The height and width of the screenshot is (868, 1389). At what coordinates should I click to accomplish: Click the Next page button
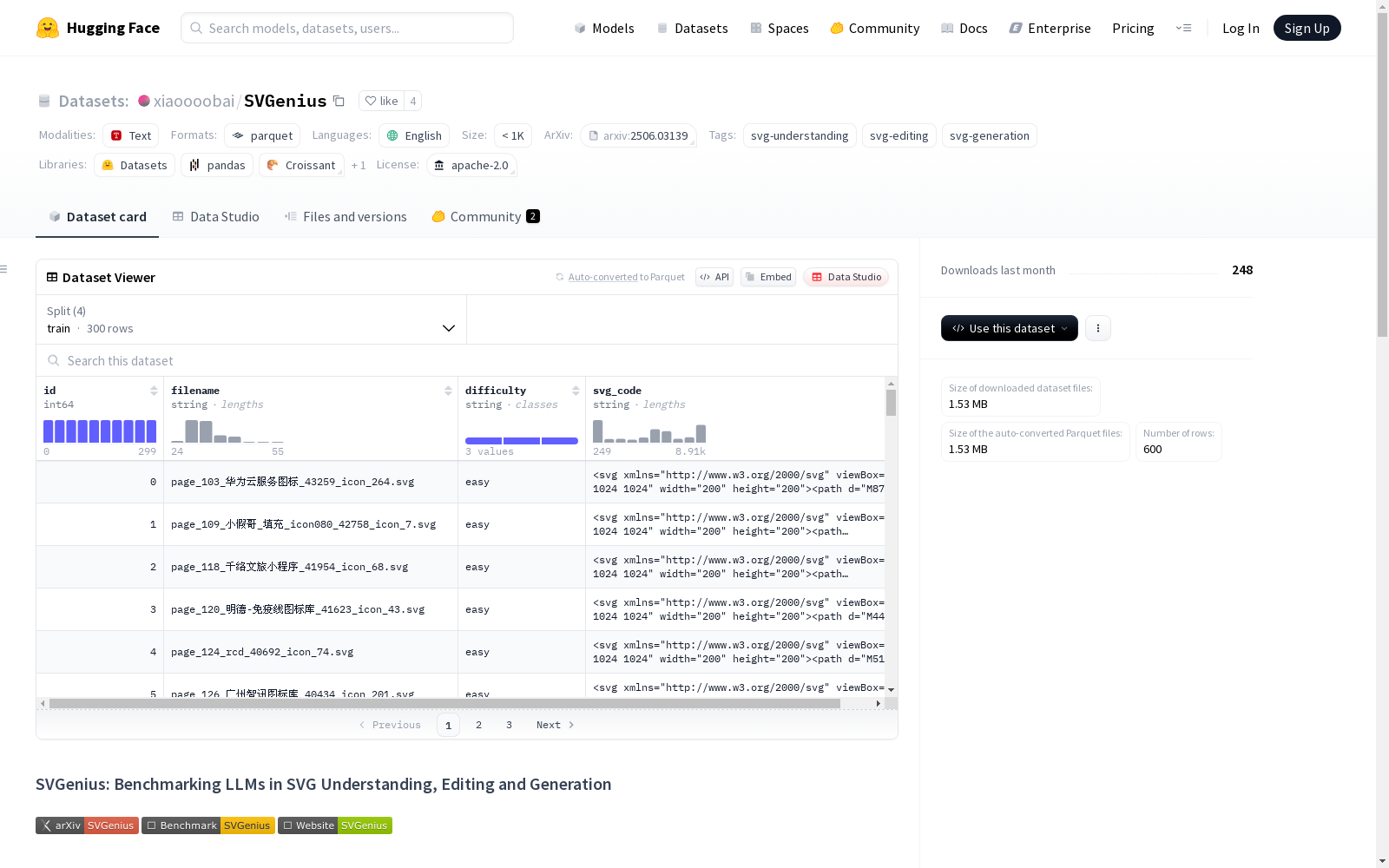(556, 725)
